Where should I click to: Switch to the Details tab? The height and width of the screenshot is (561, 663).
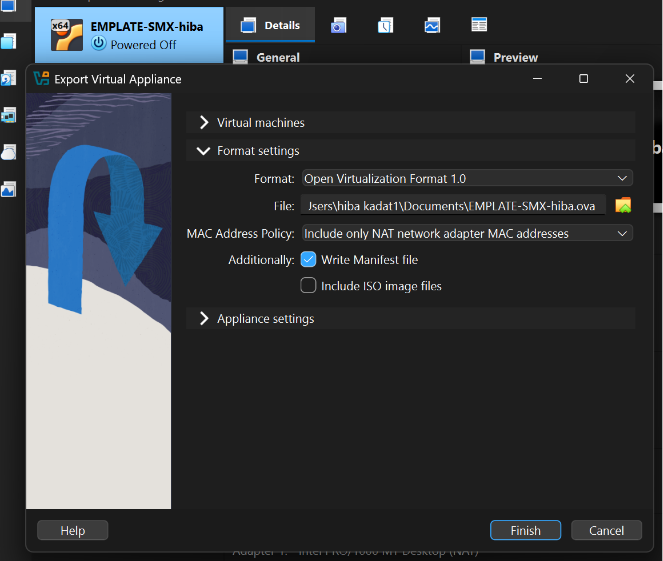click(x=271, y=25)
